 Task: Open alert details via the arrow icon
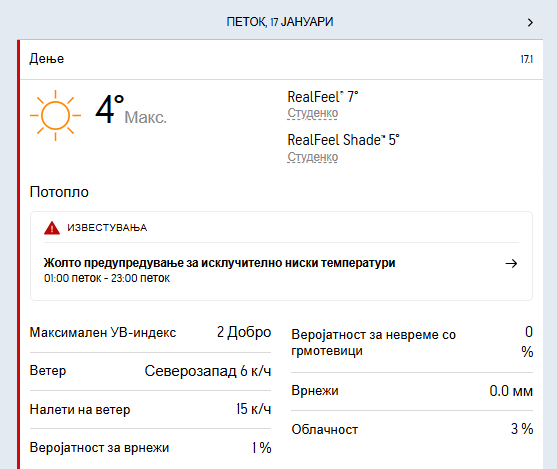coord(511,263)
